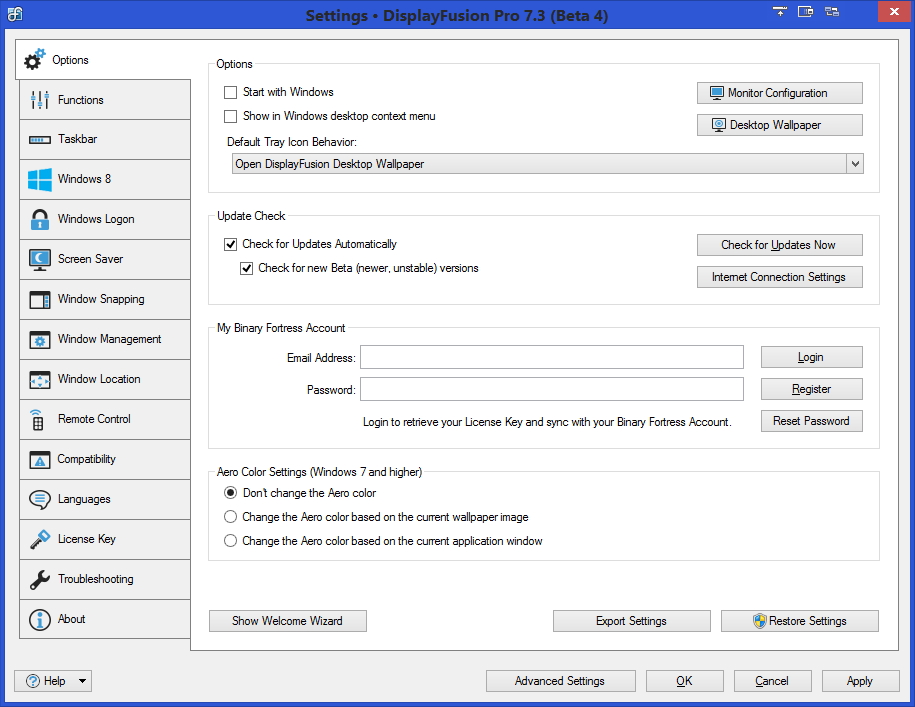Screen dimensions: 915x707
Task: Open the Help button dropdown arrow
Action: (82, 682)
